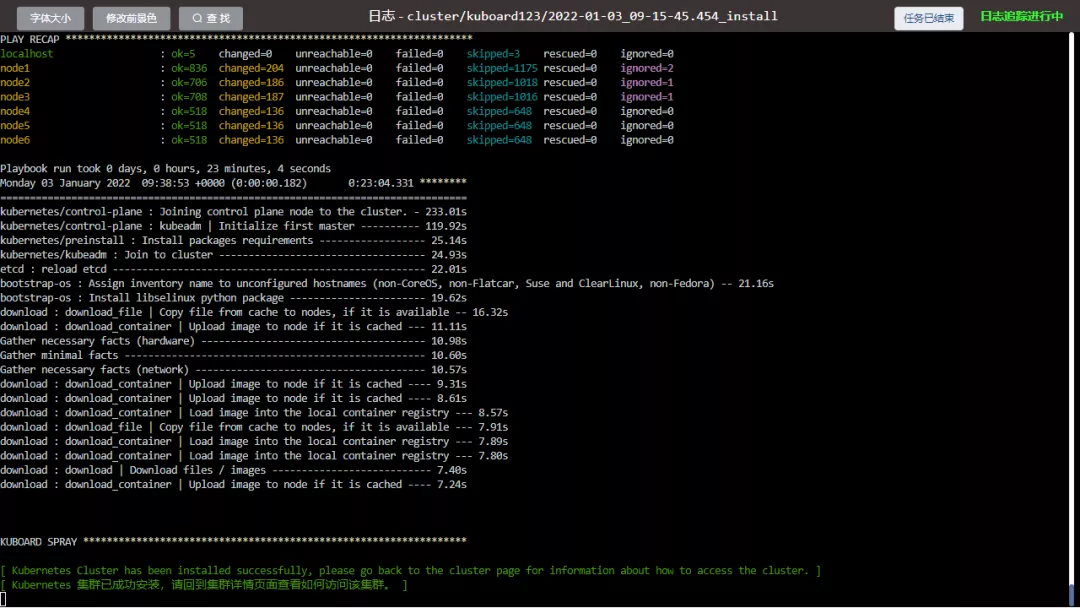Click the 日志追踪进行中 log tracking status
This screenshot has width=1080, height=608.
(1021, 16)
